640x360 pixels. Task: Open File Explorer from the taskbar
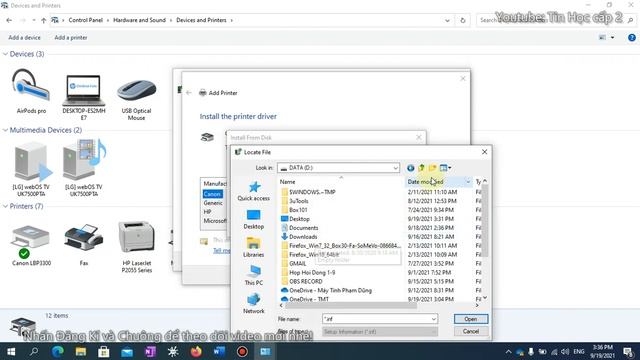(81, 351)
